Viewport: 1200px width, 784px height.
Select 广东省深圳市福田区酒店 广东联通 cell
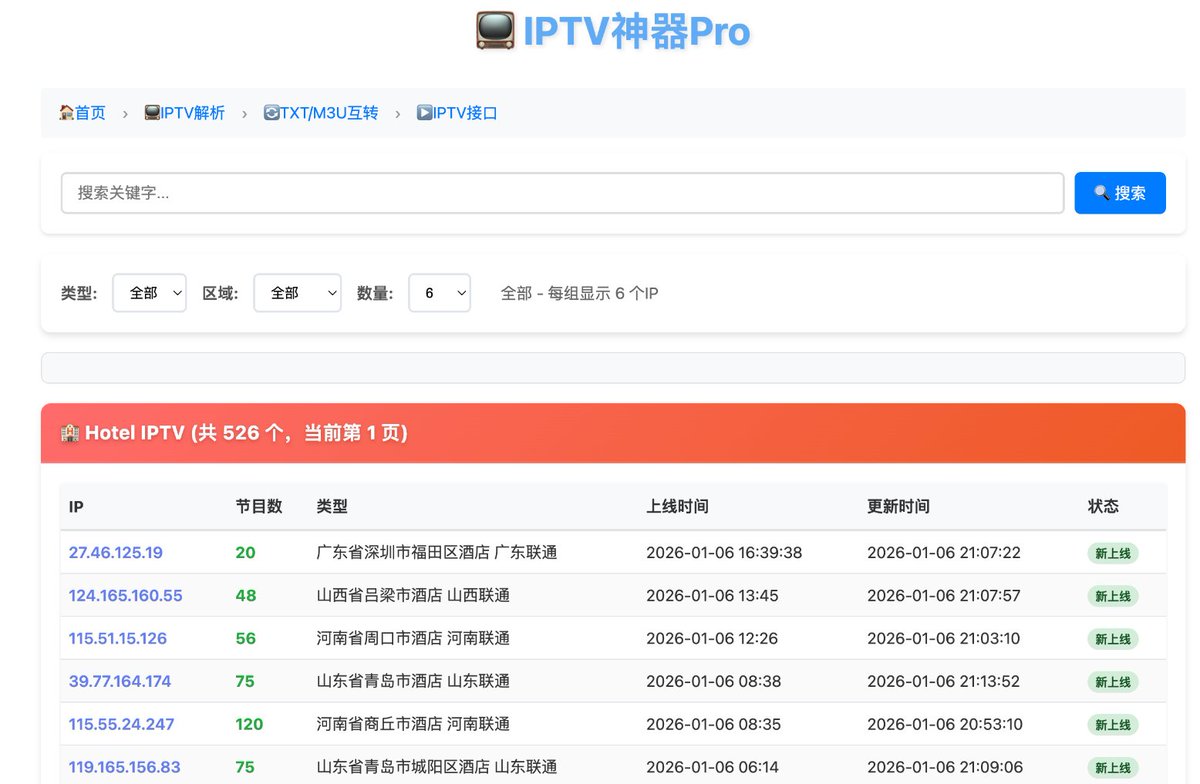436,552
